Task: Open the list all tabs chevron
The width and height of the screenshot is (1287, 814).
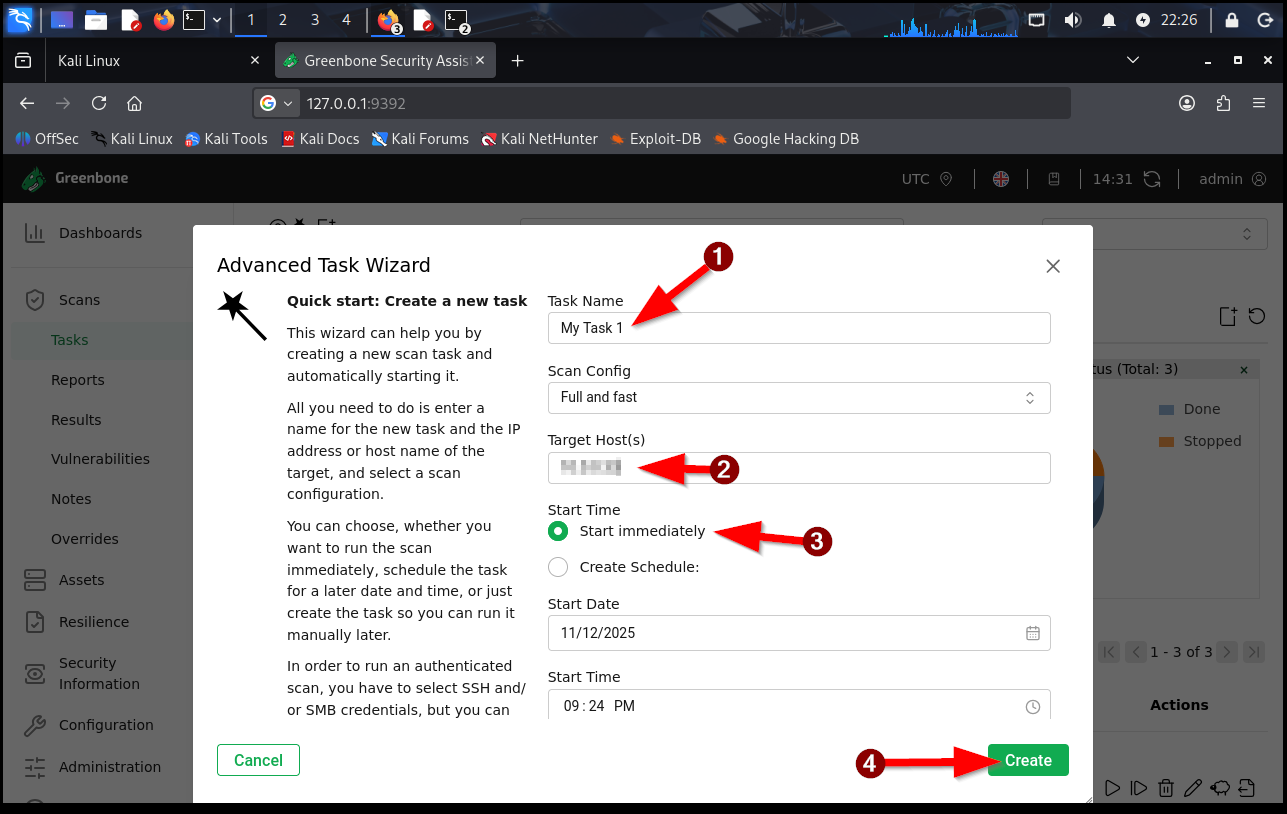Action: pyautogui.click(x=1132, y=61)
